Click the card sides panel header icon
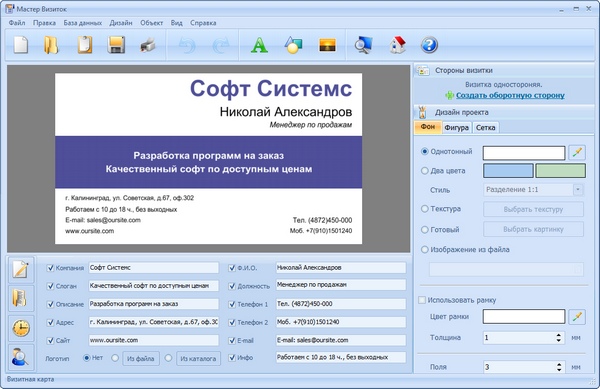Image resolution: width=600 pixels, height=389 pixels. tap(423, 70)
